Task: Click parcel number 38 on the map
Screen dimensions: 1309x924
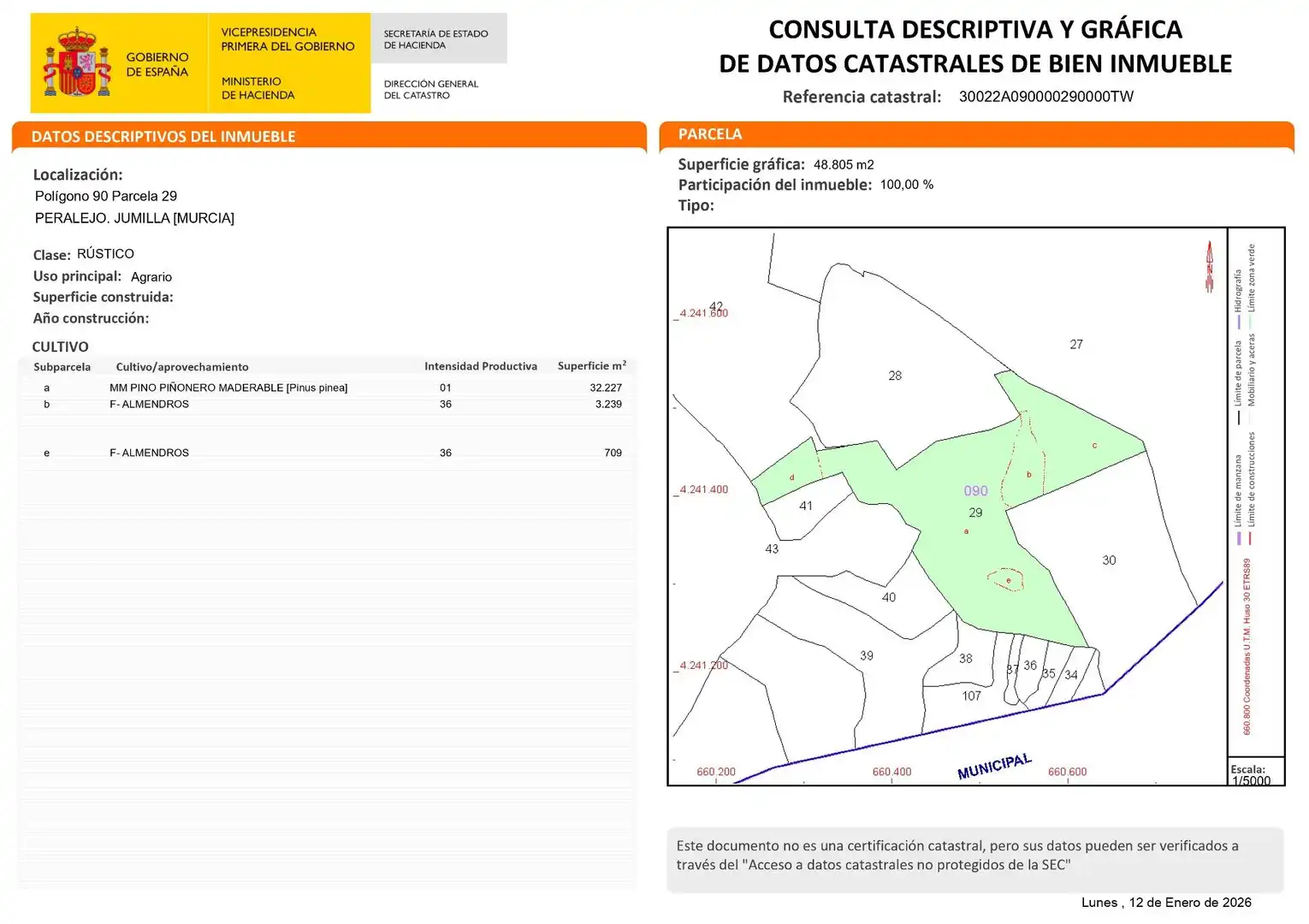Action: (966, 659)
